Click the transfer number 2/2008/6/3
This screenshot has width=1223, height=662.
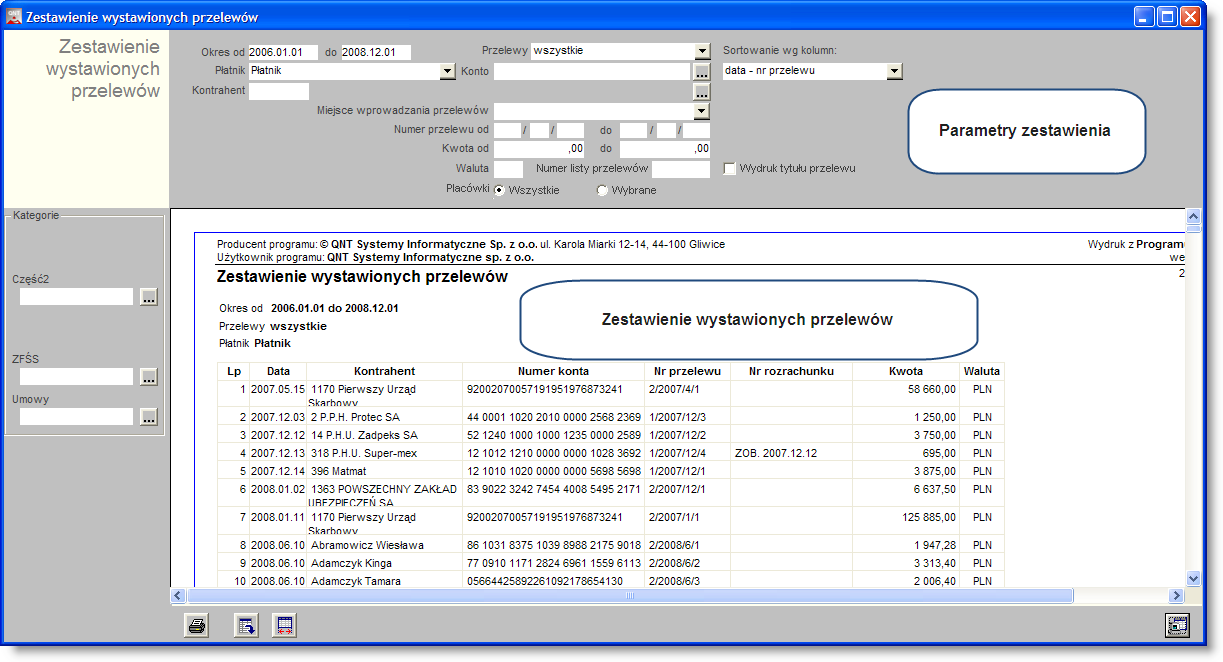click(674, 581)
